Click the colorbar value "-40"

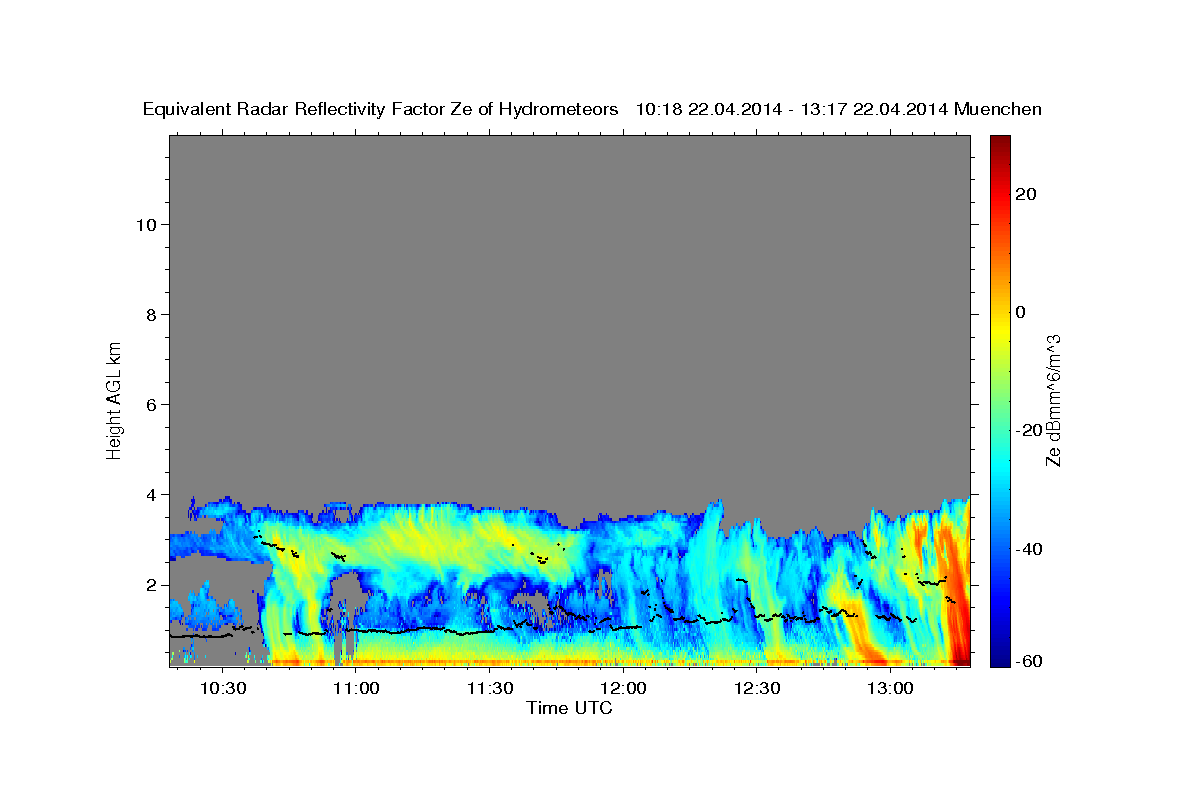pyautogui.click(x=1030, y=549)
